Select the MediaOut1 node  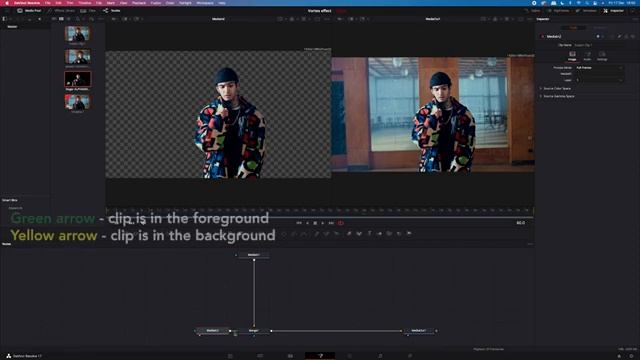419,331
